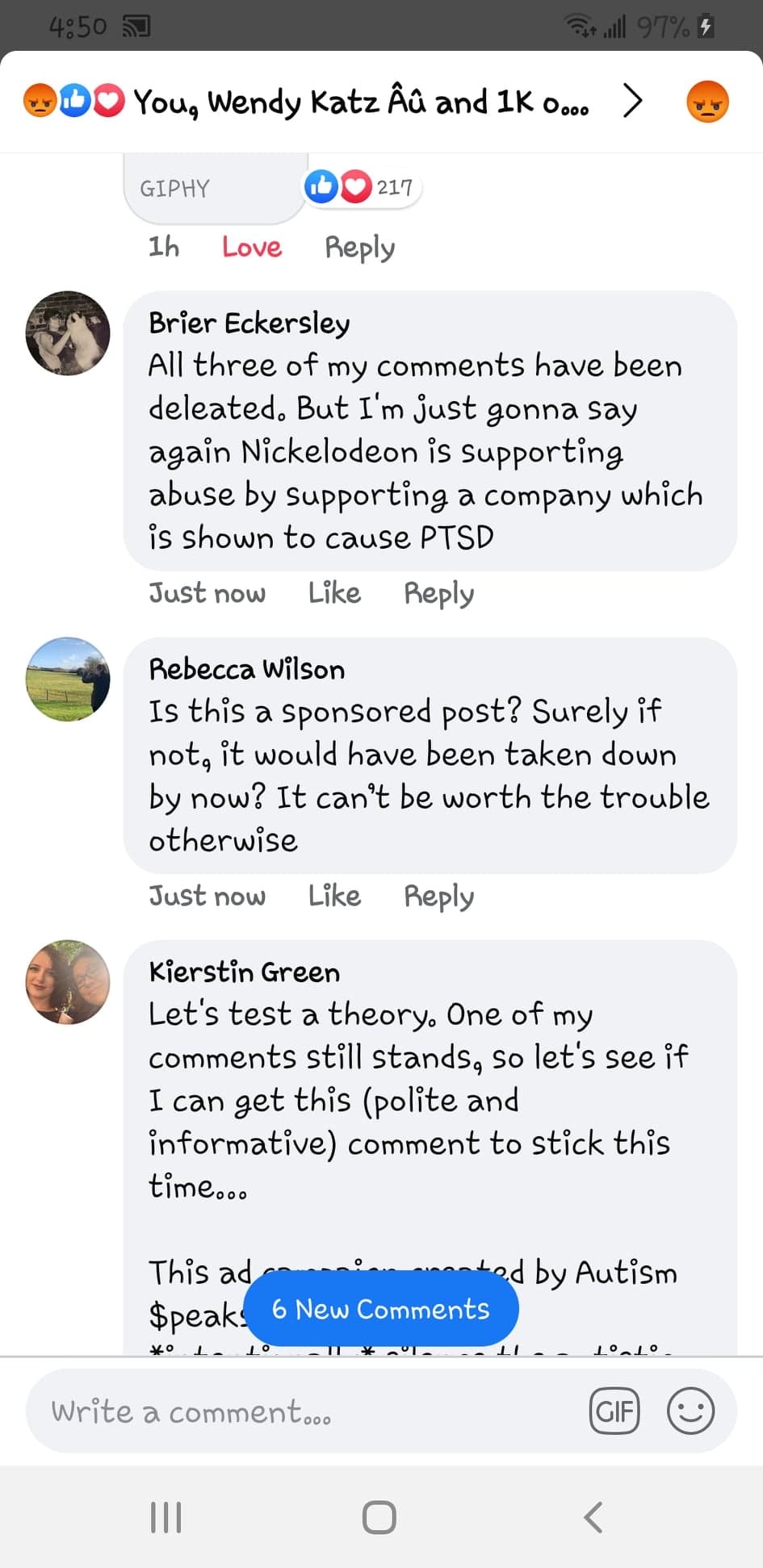
Task: Tap the Android back navigation arrow
Action: click(593, 1517)
